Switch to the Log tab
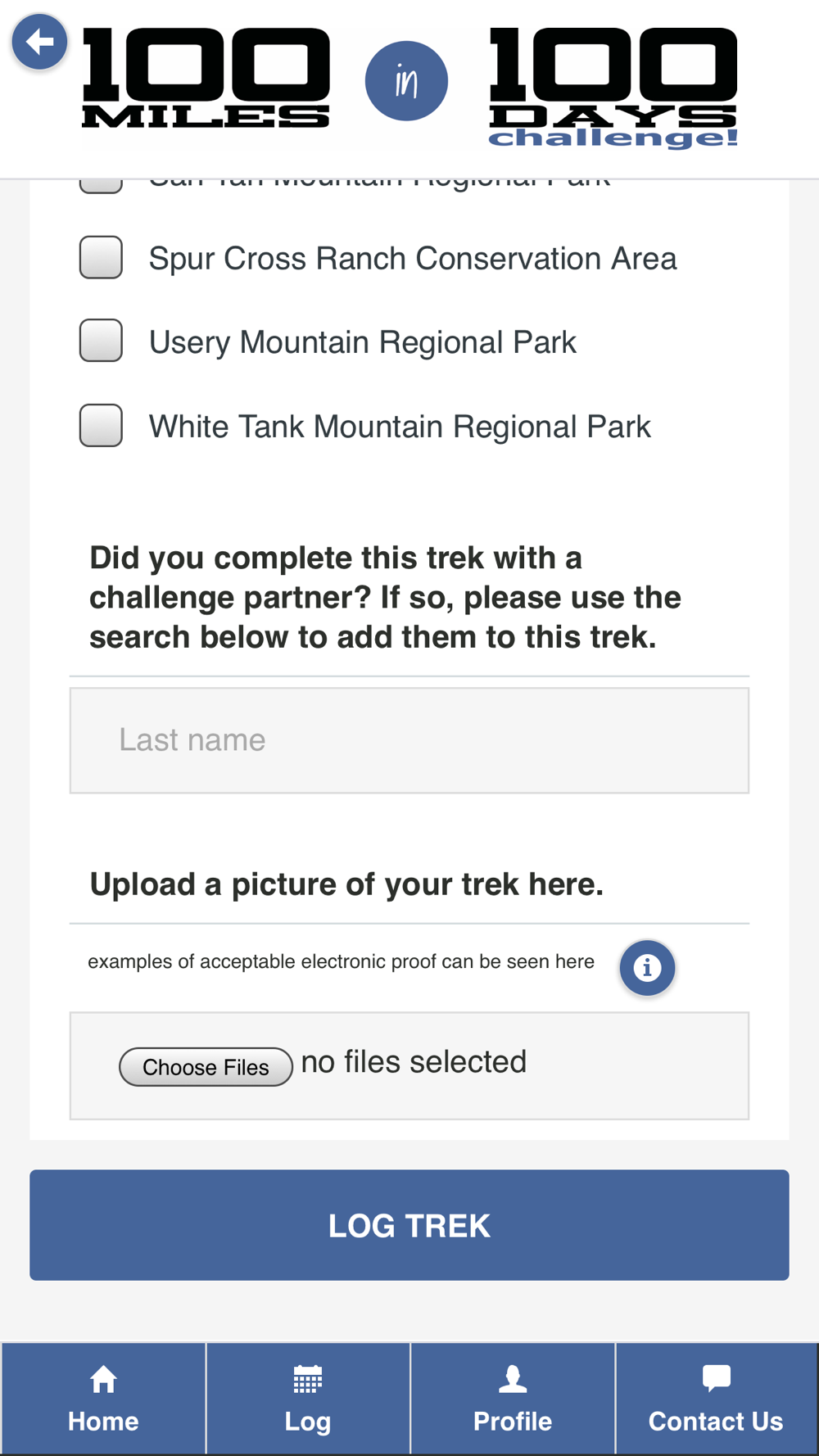Image resolution: width=819 pixels, height=1456 pixels. 308,1399
